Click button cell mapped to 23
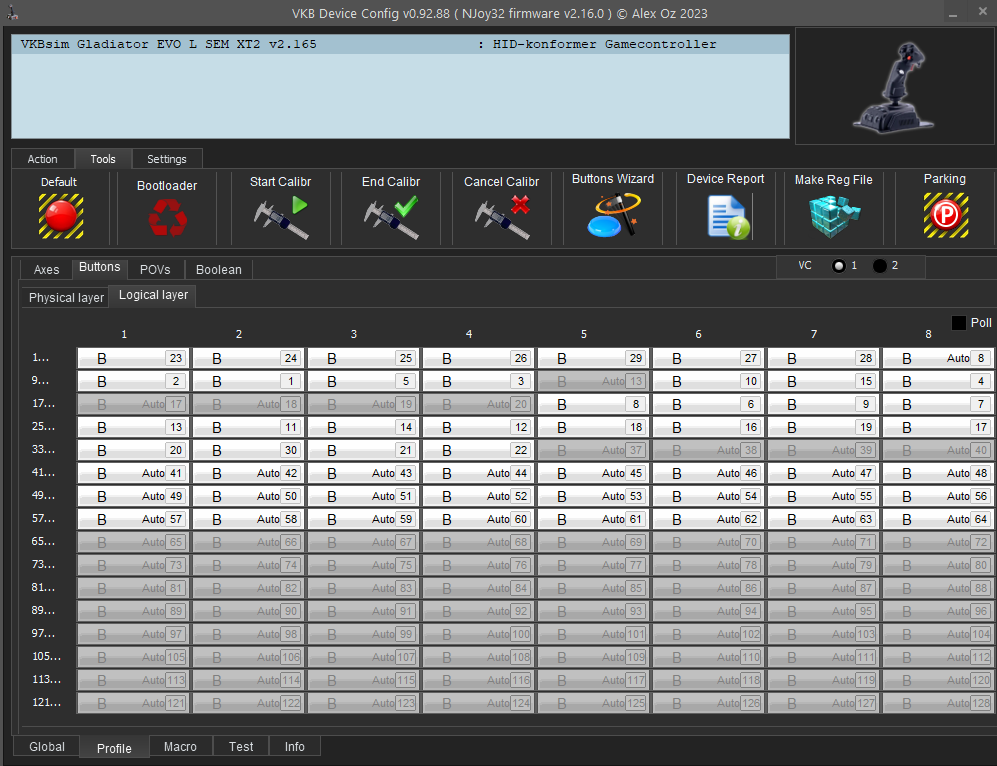The width and height of the screenshot is (997, 766). pos(134,359)
